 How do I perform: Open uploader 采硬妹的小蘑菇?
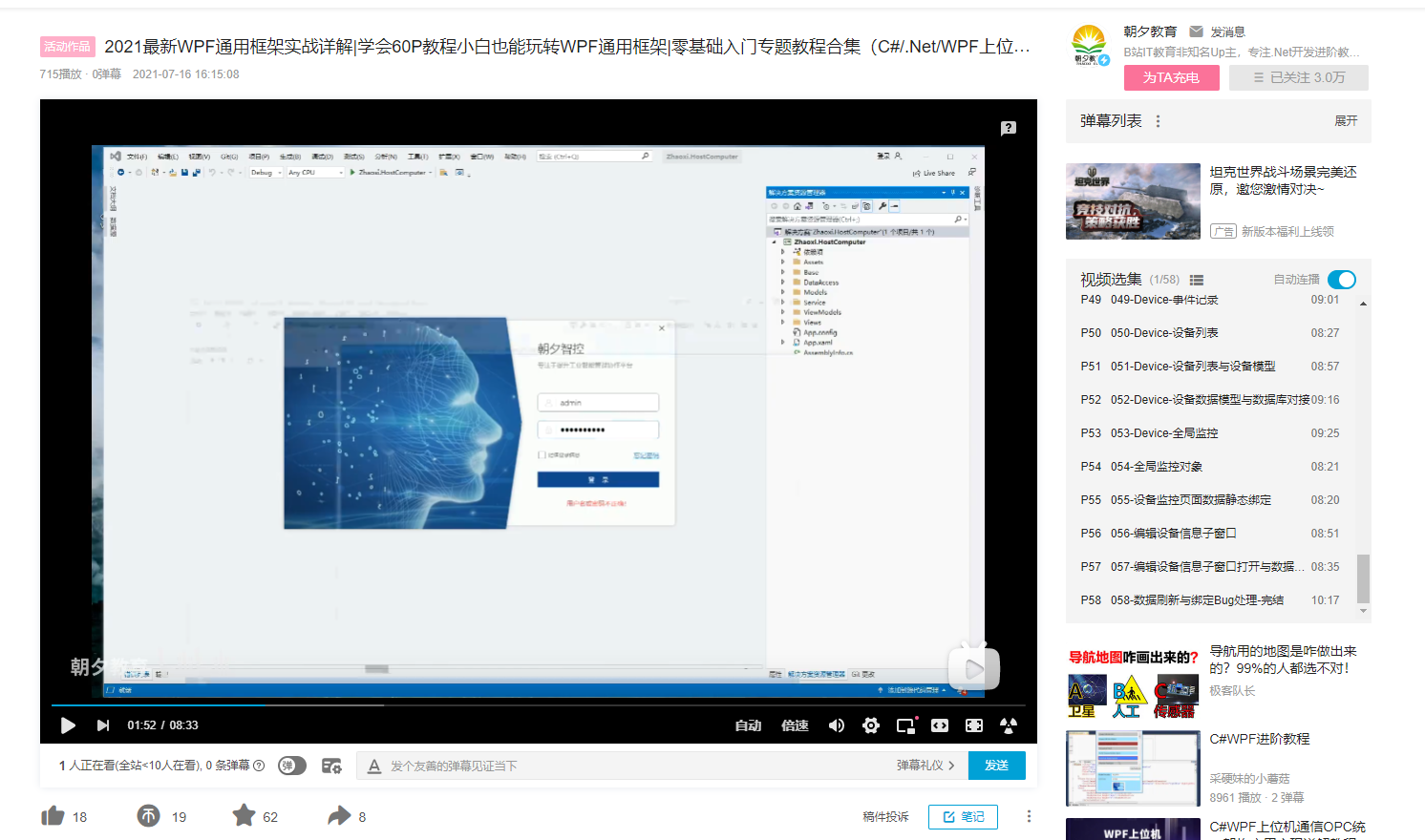(1249, 778)
